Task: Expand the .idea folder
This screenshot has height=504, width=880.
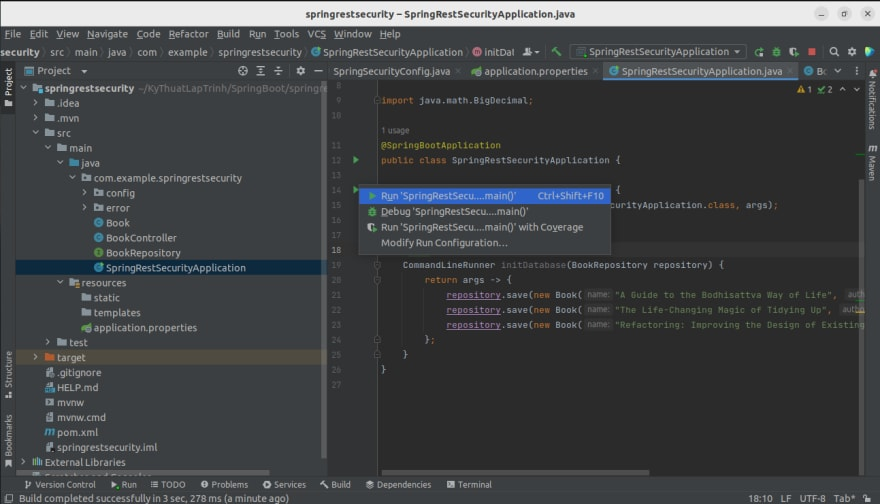Action: (35, 103)
